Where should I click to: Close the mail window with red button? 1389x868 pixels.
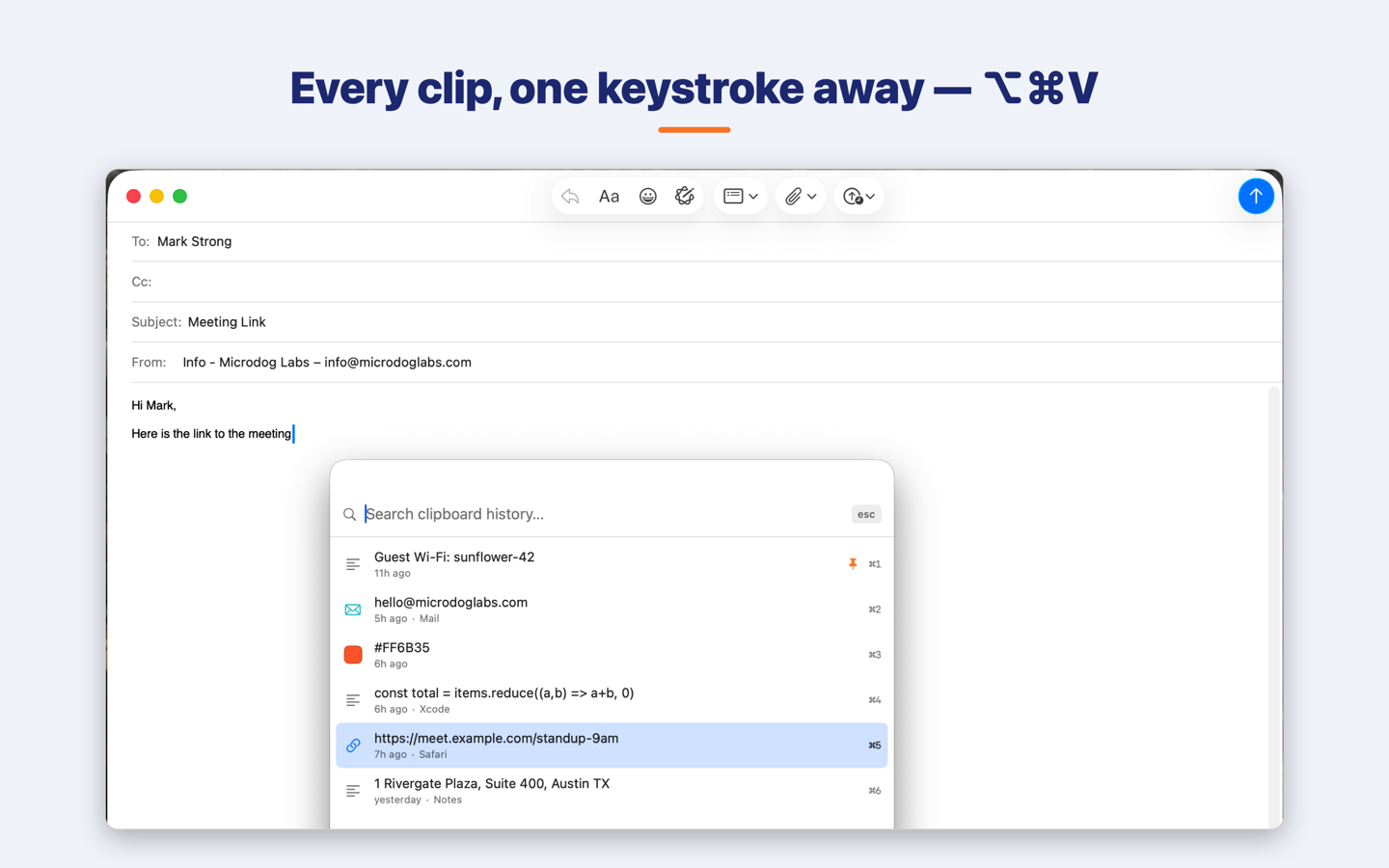[134, 197]
